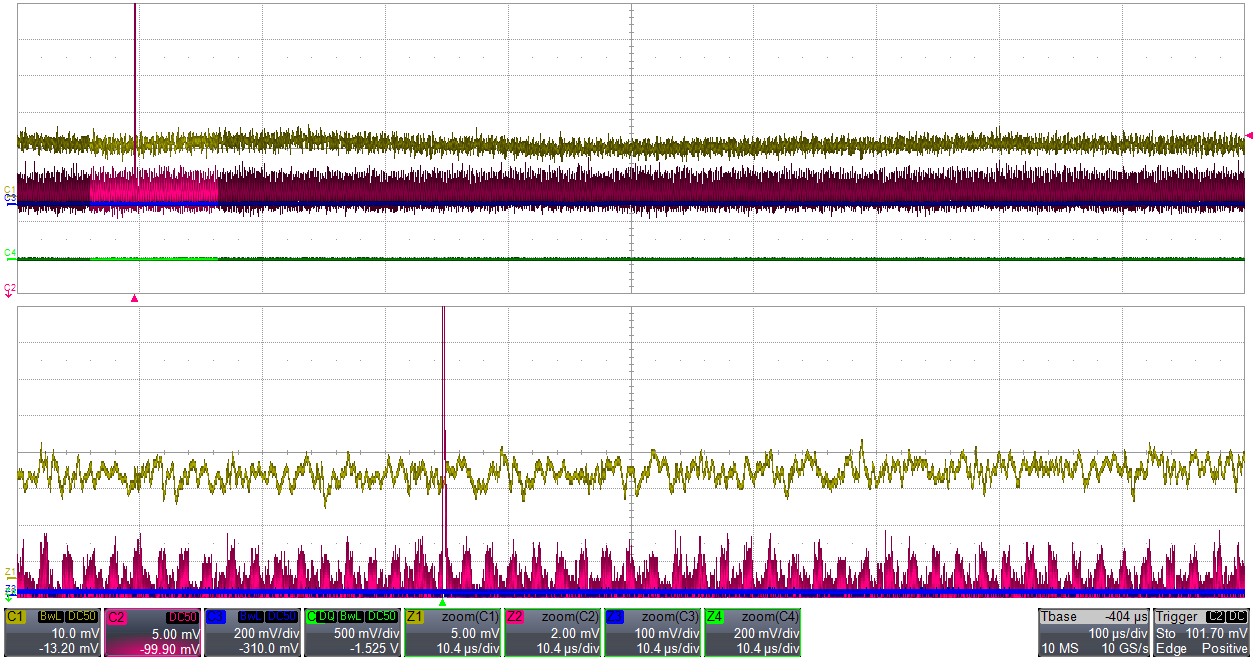Click the 200 mV/div scale in Z4 box
The height and width of the screenshot is (658, 1255).
click(x=766, y=633)
